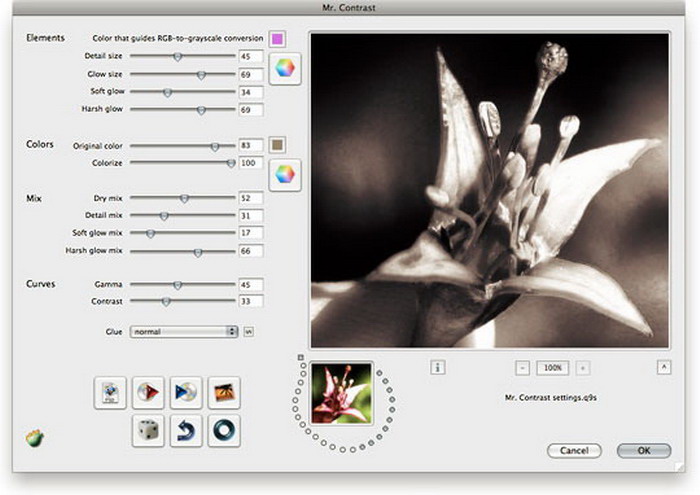
Task: Click the dark ring icon button
Action: click(x=224, y=431)
